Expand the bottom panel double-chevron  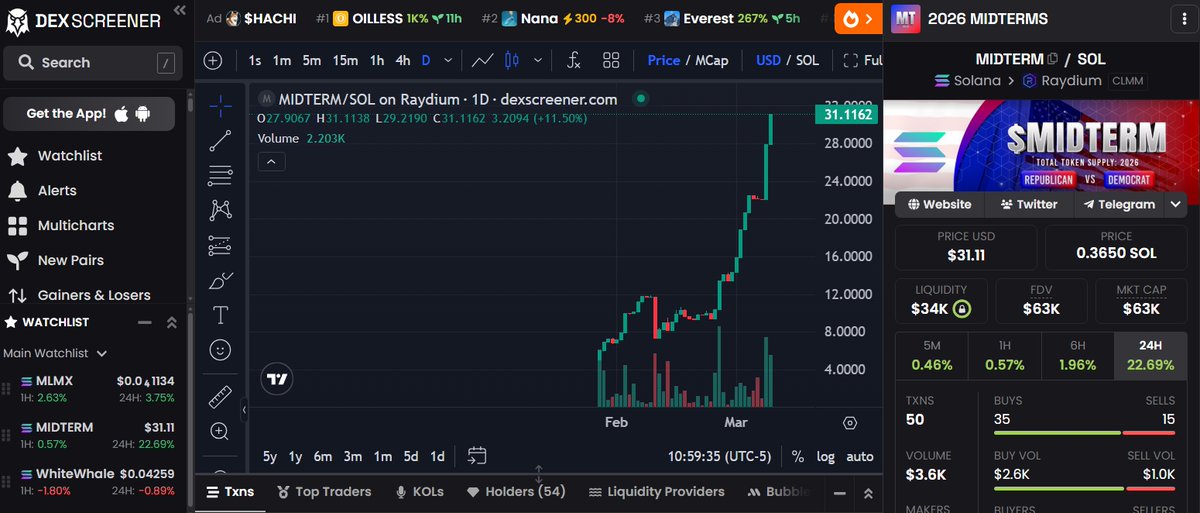[869, 494]
